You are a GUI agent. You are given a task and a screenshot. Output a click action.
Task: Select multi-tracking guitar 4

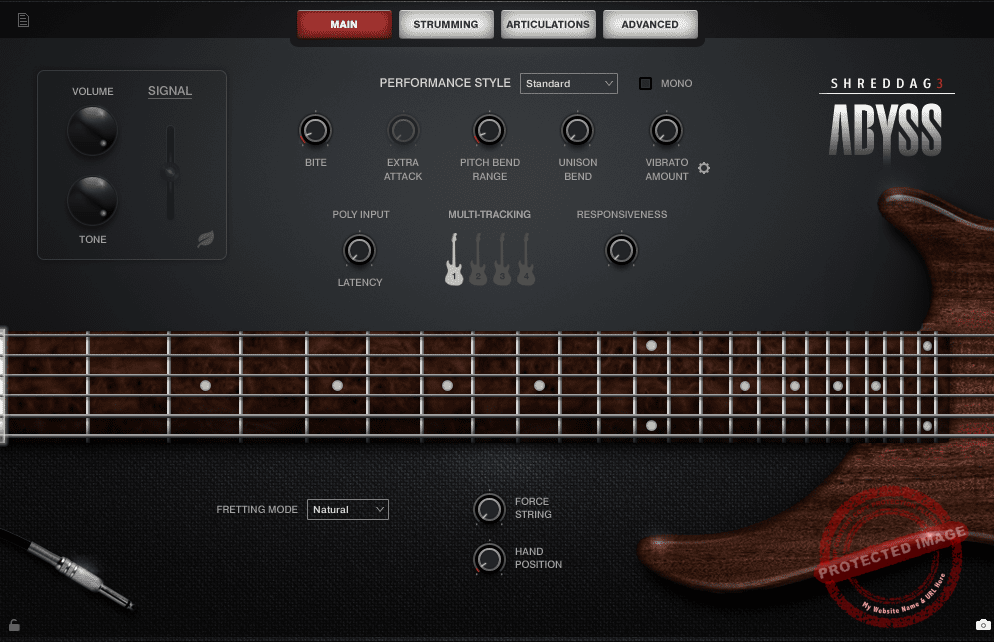tap(526, 259)
